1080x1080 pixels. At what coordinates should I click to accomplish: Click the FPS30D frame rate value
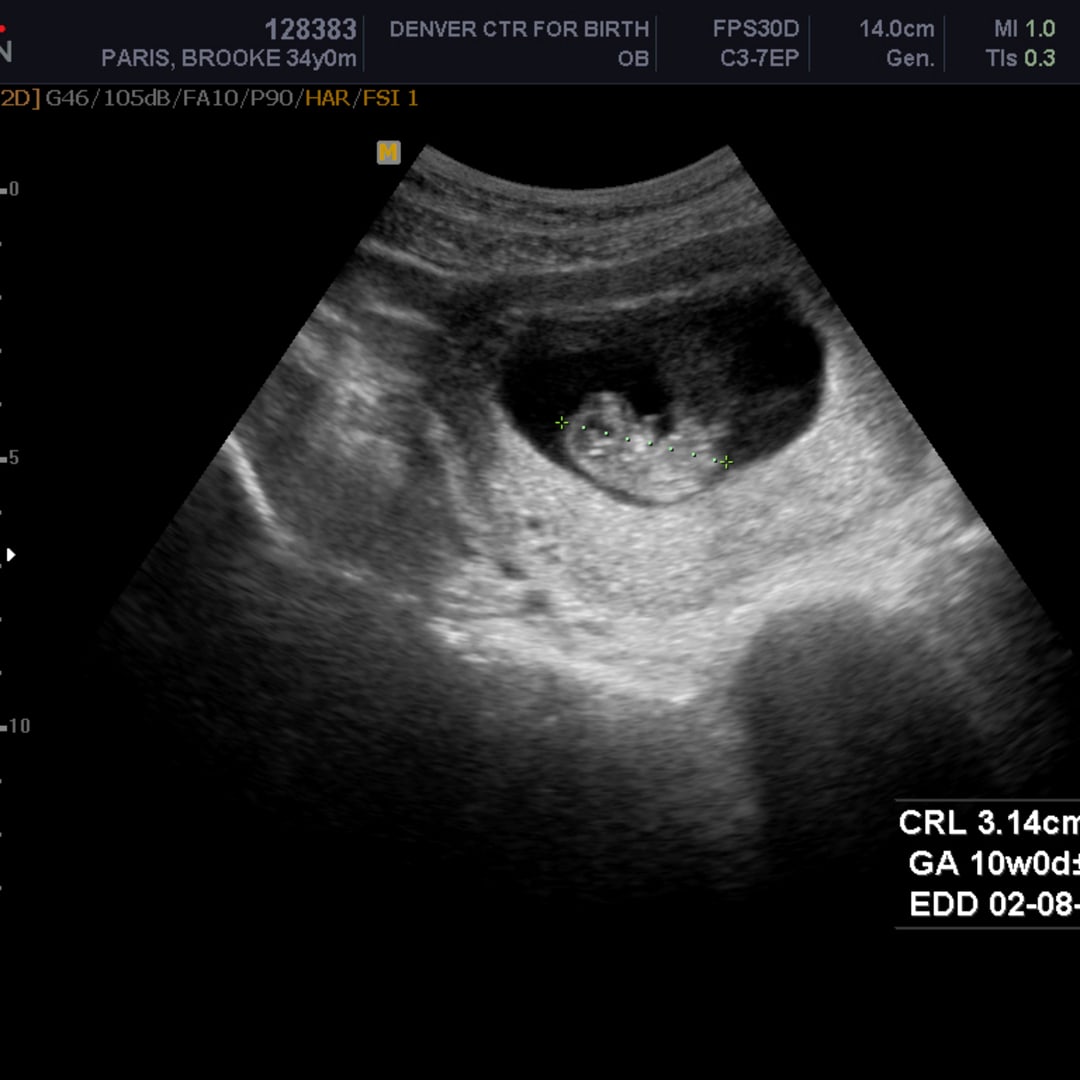[756, 29]
